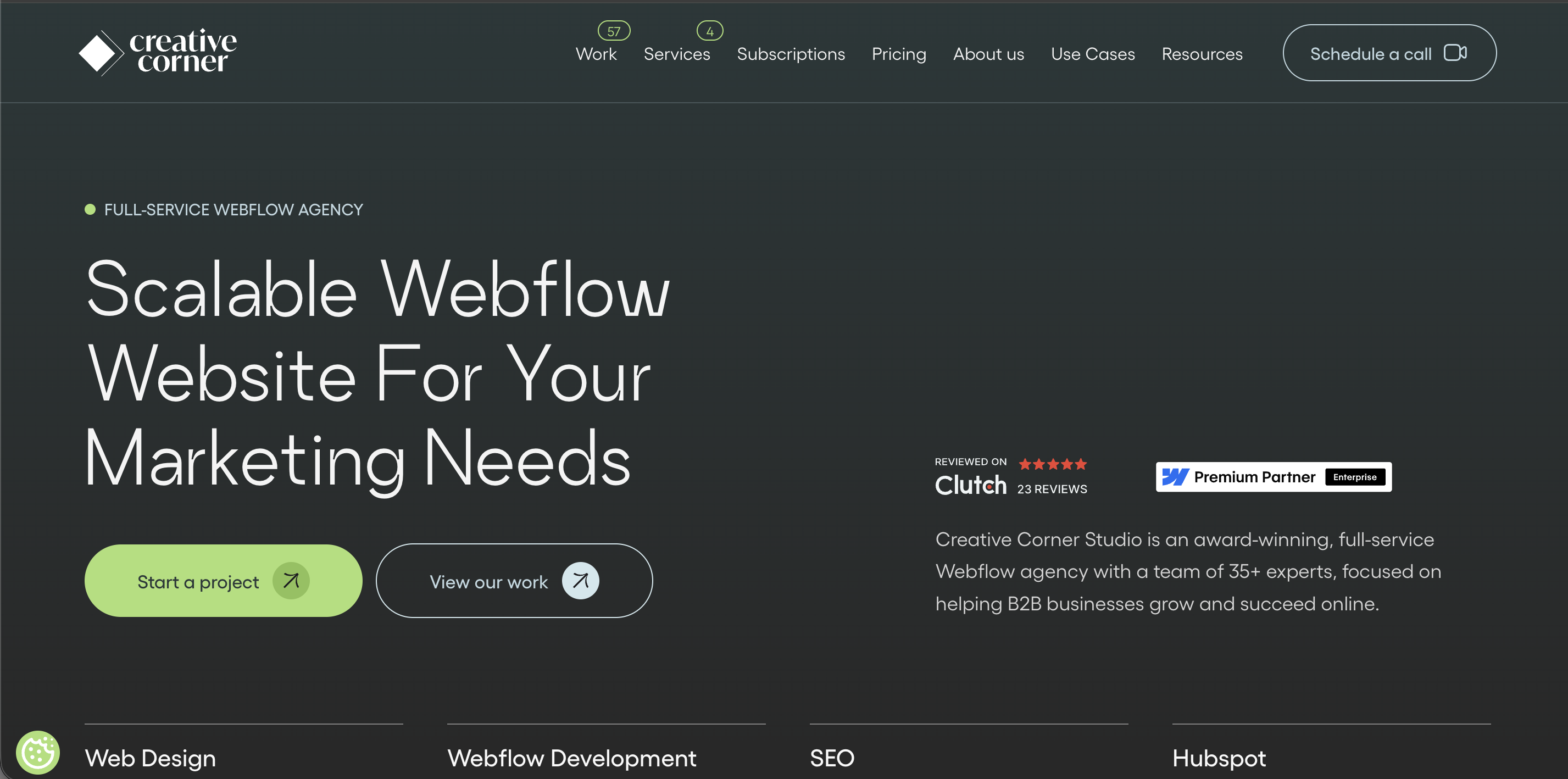
Task: Select the Webflow Development service
Action: click(571, 758)
